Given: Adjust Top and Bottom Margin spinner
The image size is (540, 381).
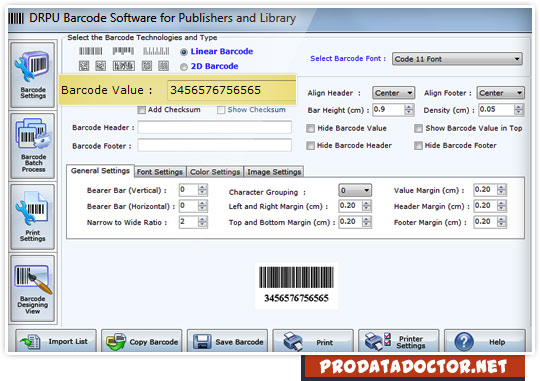Looking at the screenshot, I should click(x=366, y=222).
